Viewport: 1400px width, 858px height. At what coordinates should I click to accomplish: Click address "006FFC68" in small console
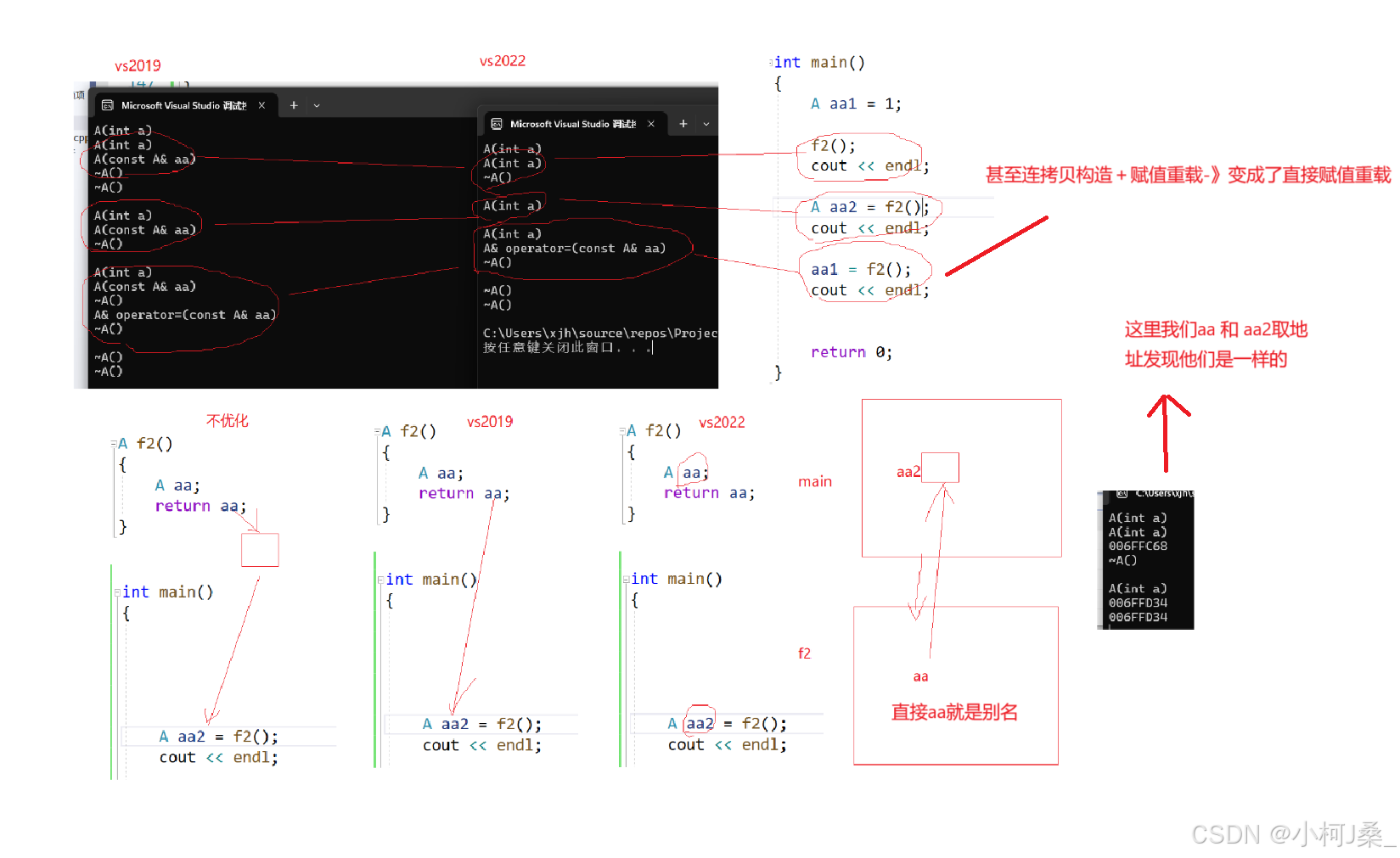tap(1138, 547)
